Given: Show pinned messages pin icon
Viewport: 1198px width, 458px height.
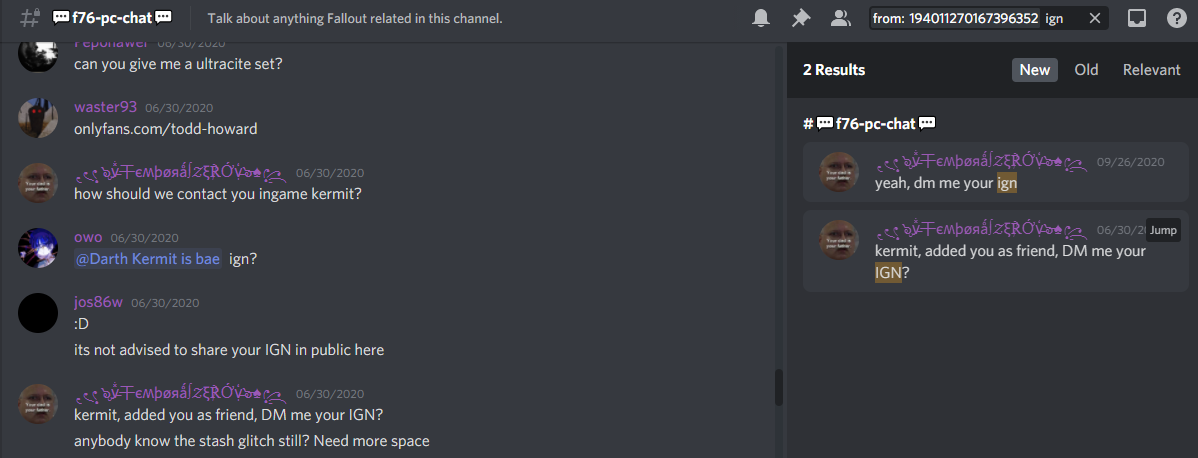Looking at the screenshot, I should click(x=801, y=18).
